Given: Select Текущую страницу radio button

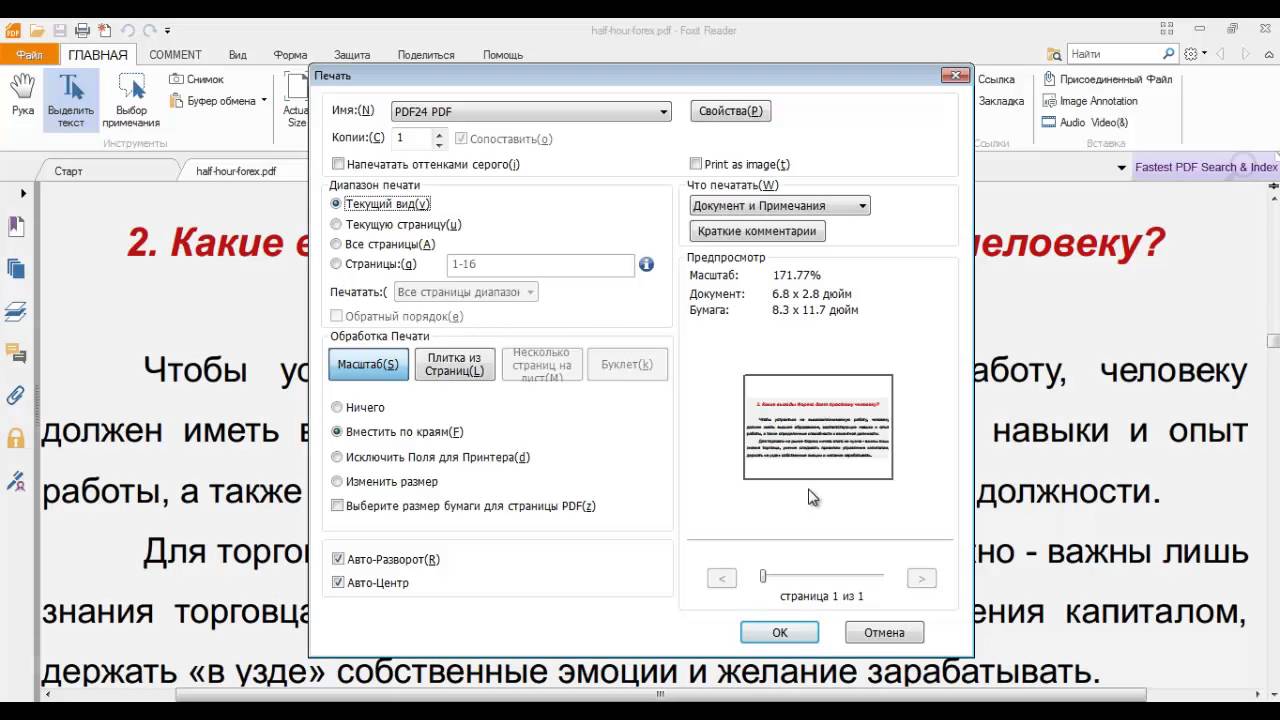Looking at the screenshot, I should click(x=336, y=225).
